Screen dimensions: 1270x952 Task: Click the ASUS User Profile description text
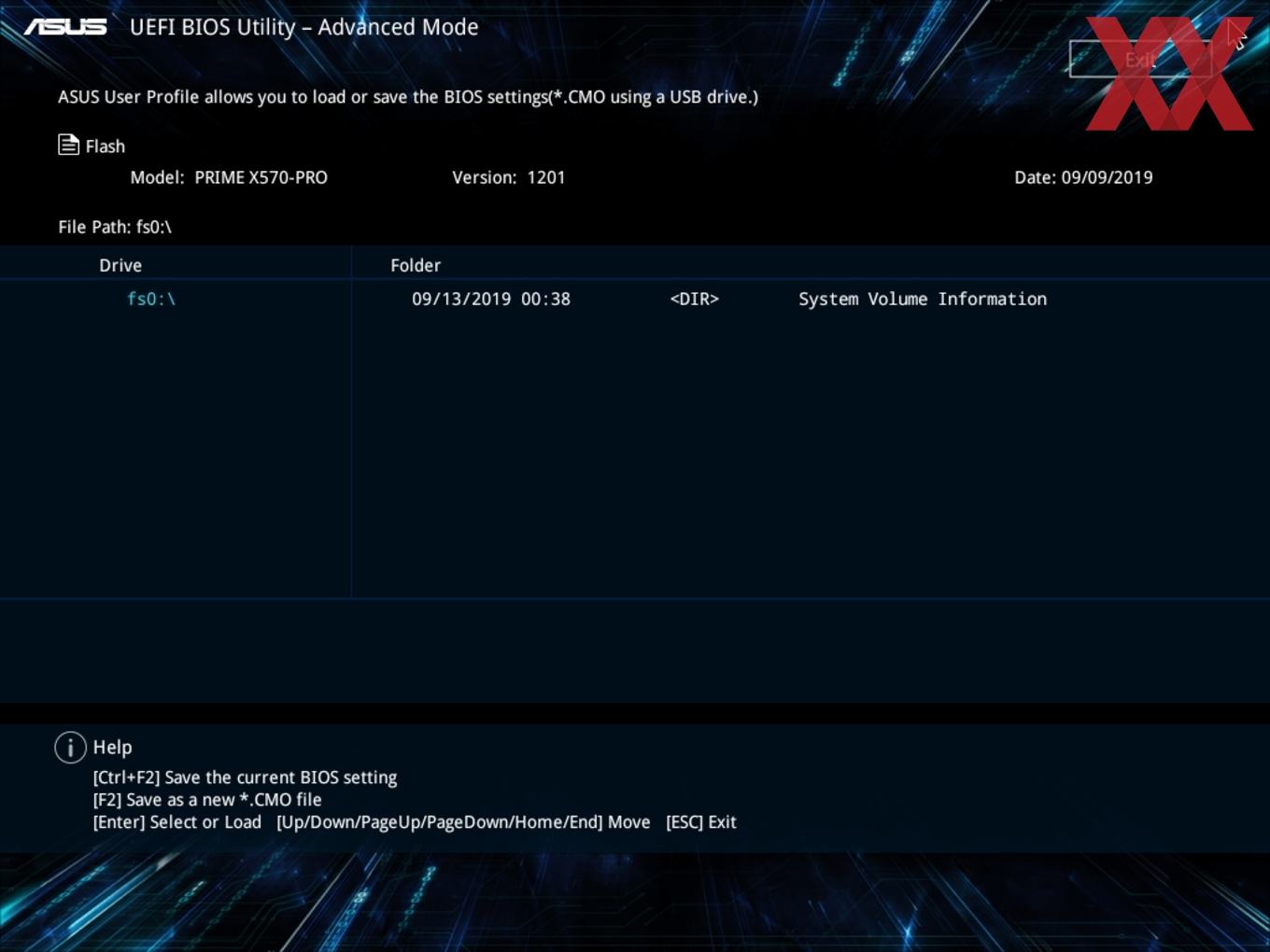[408, 97]
